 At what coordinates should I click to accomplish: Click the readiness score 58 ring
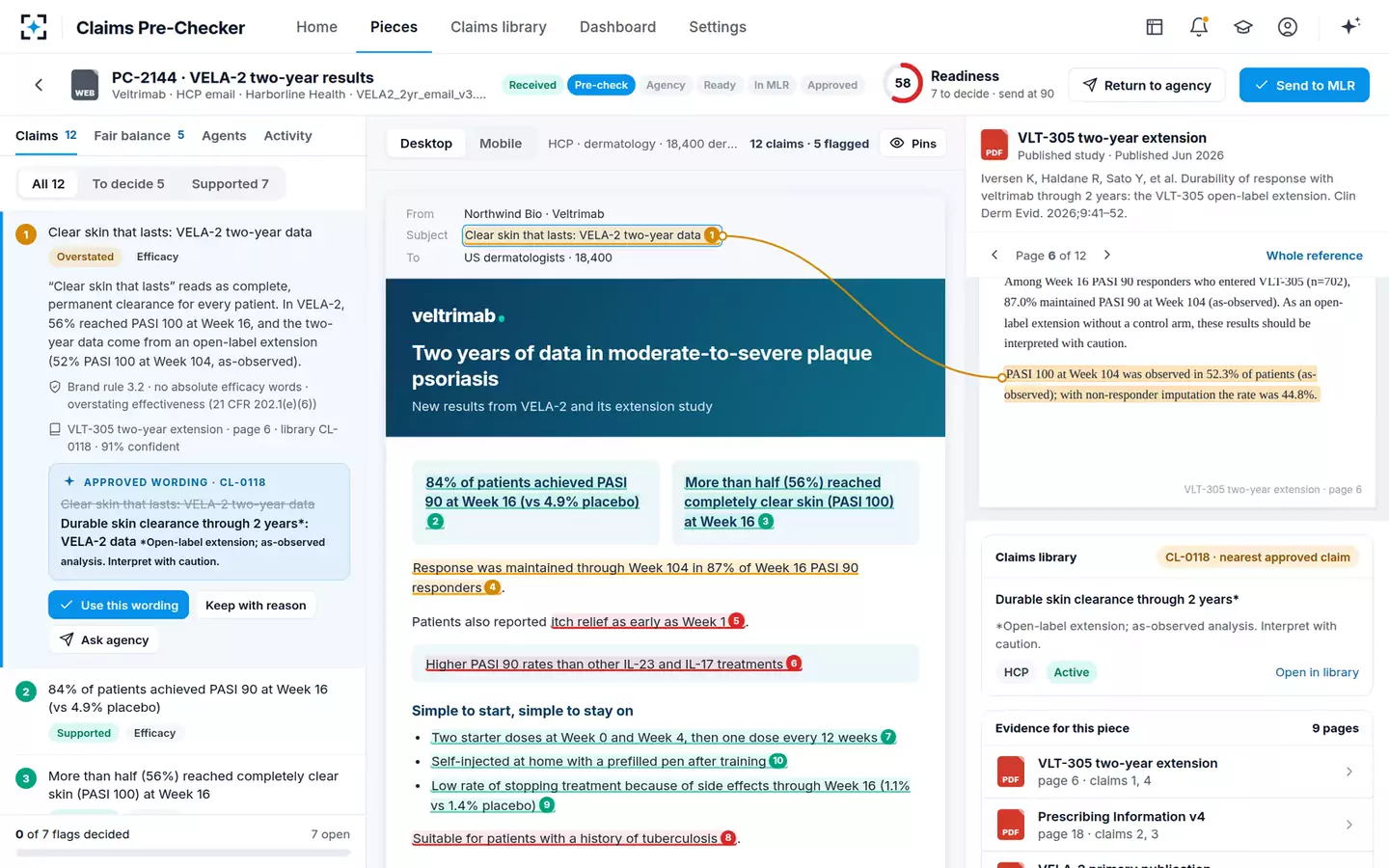903,84
